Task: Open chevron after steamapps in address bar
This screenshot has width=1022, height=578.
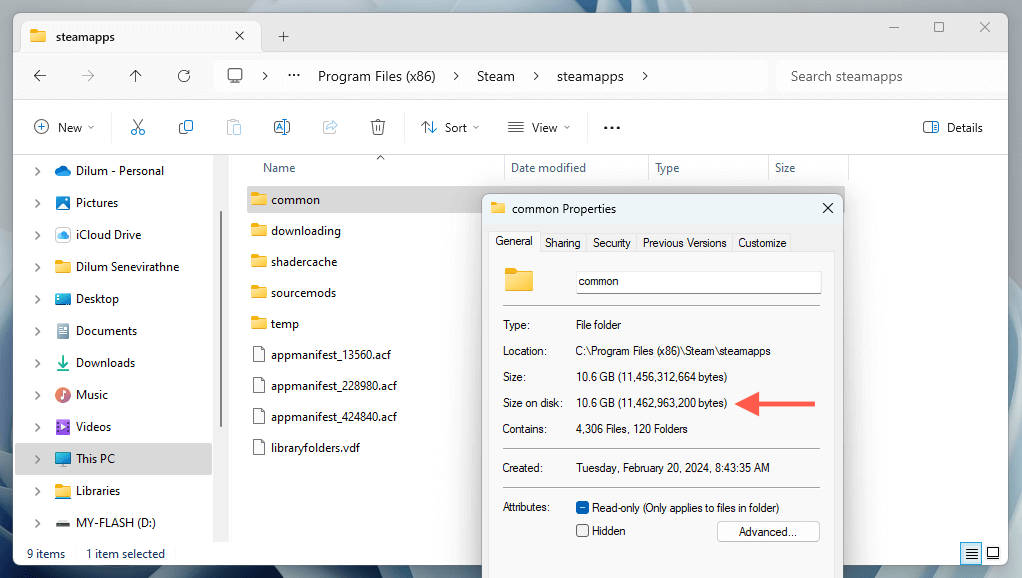Action: coord(645,76)
